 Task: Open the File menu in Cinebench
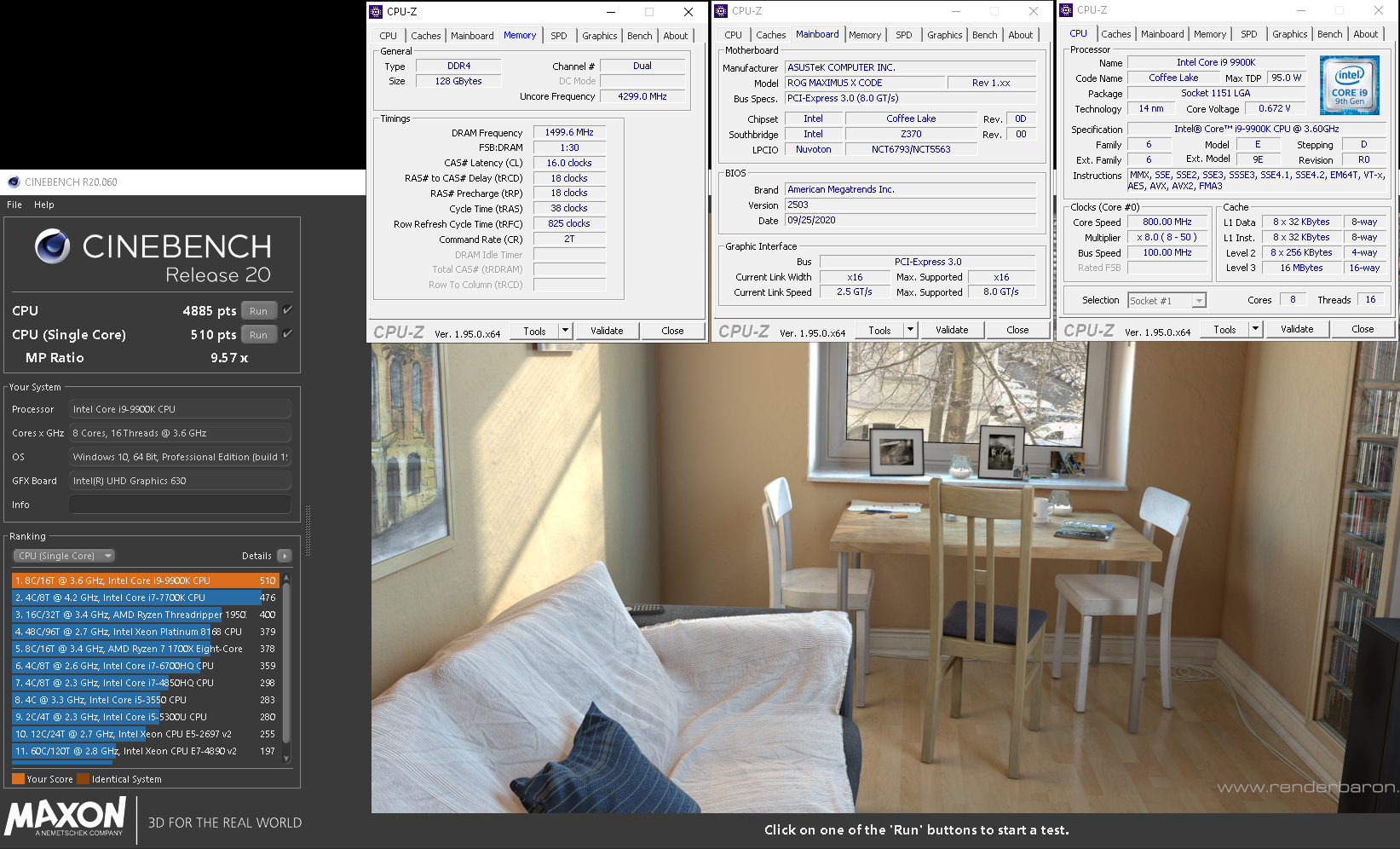14,205
